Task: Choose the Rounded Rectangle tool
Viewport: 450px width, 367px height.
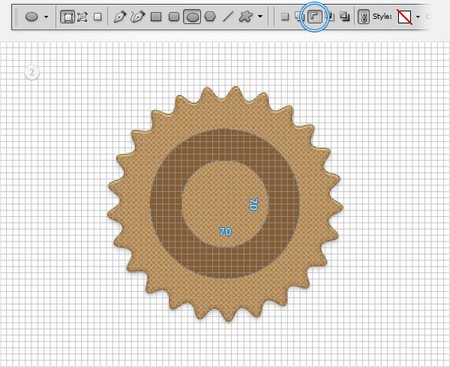Action: coord(174,17)
